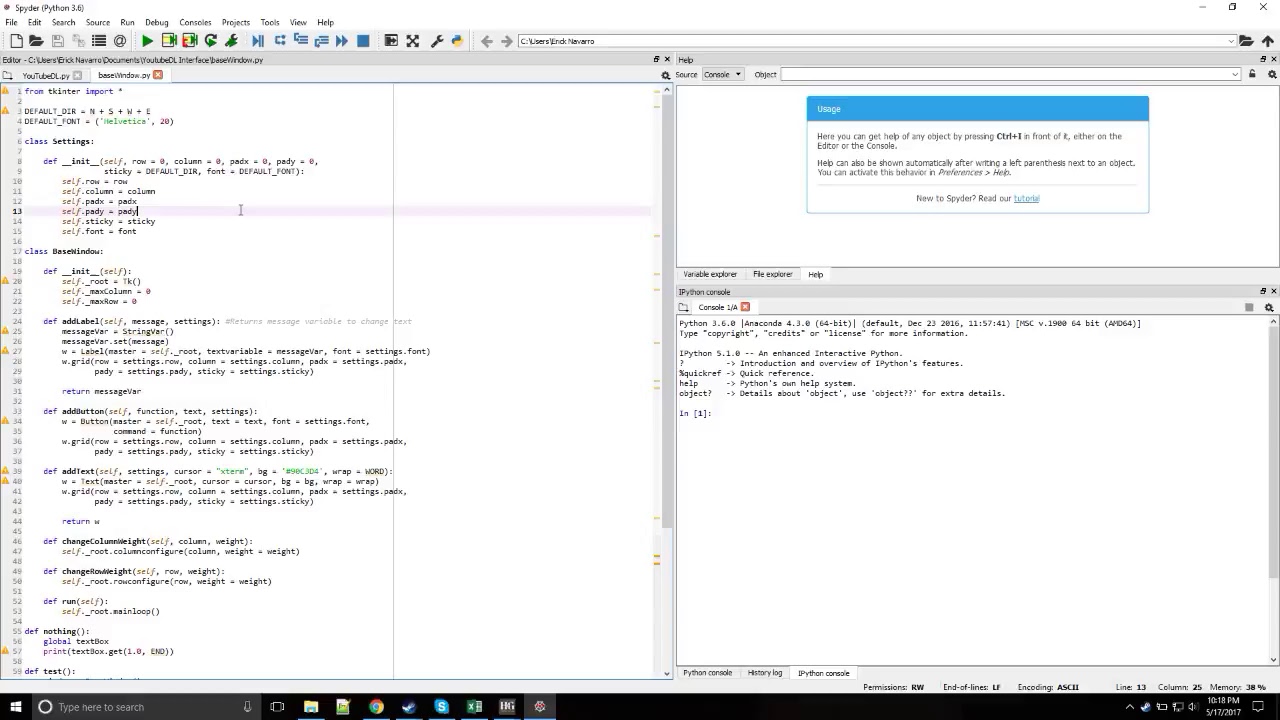Open the Consoles menu
1280x720 pixels.
point(195,22)
